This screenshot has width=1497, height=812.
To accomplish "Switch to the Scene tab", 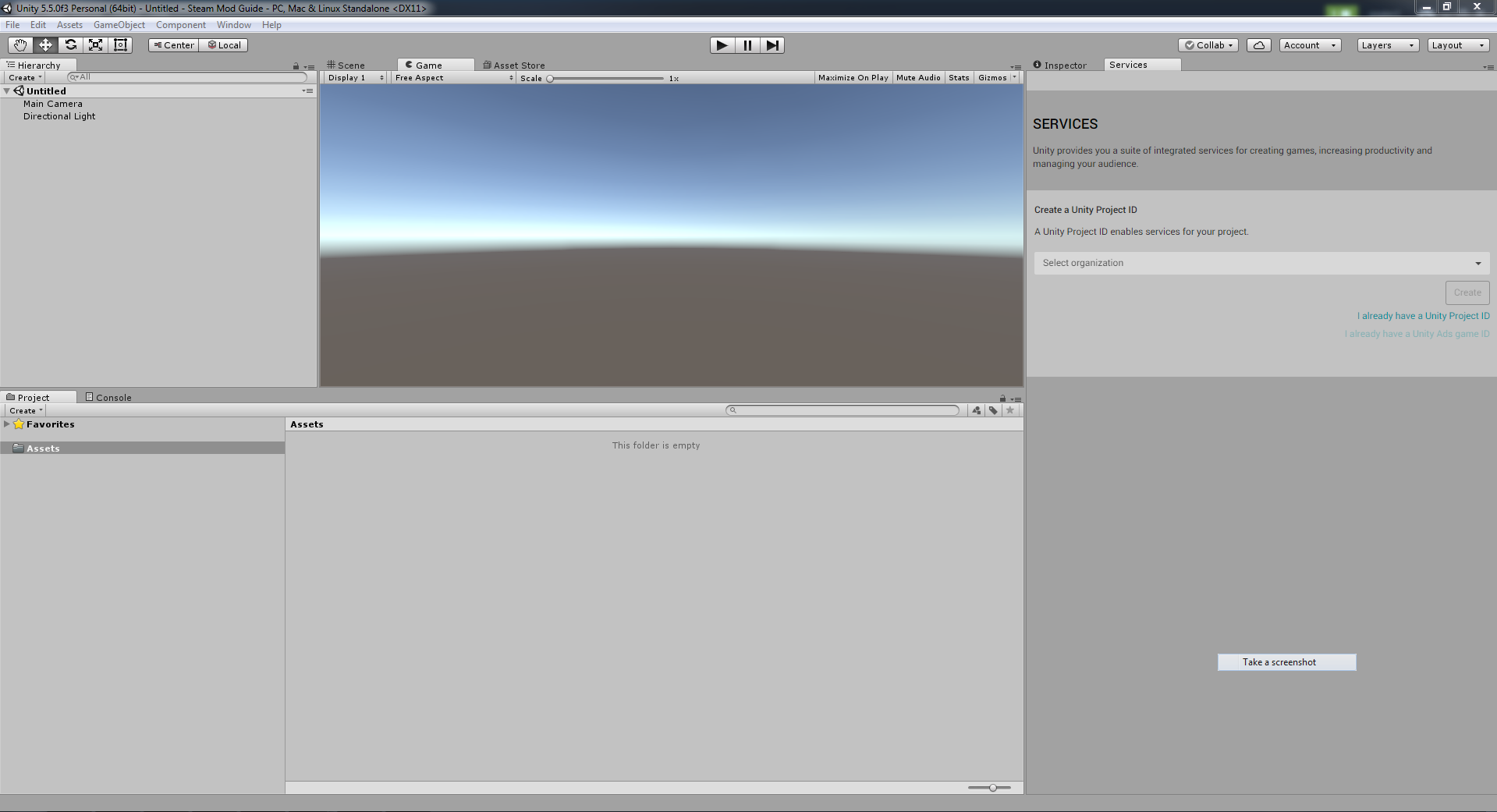I will [x=346, y=66].
